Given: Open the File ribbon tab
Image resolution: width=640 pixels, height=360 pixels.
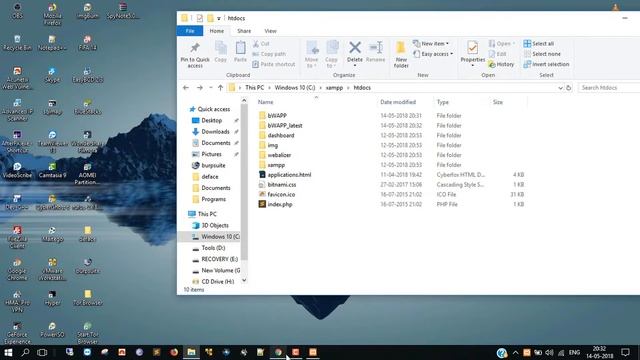Looking at the screenshot, I should pyautogui.click(x=190, y=31).
